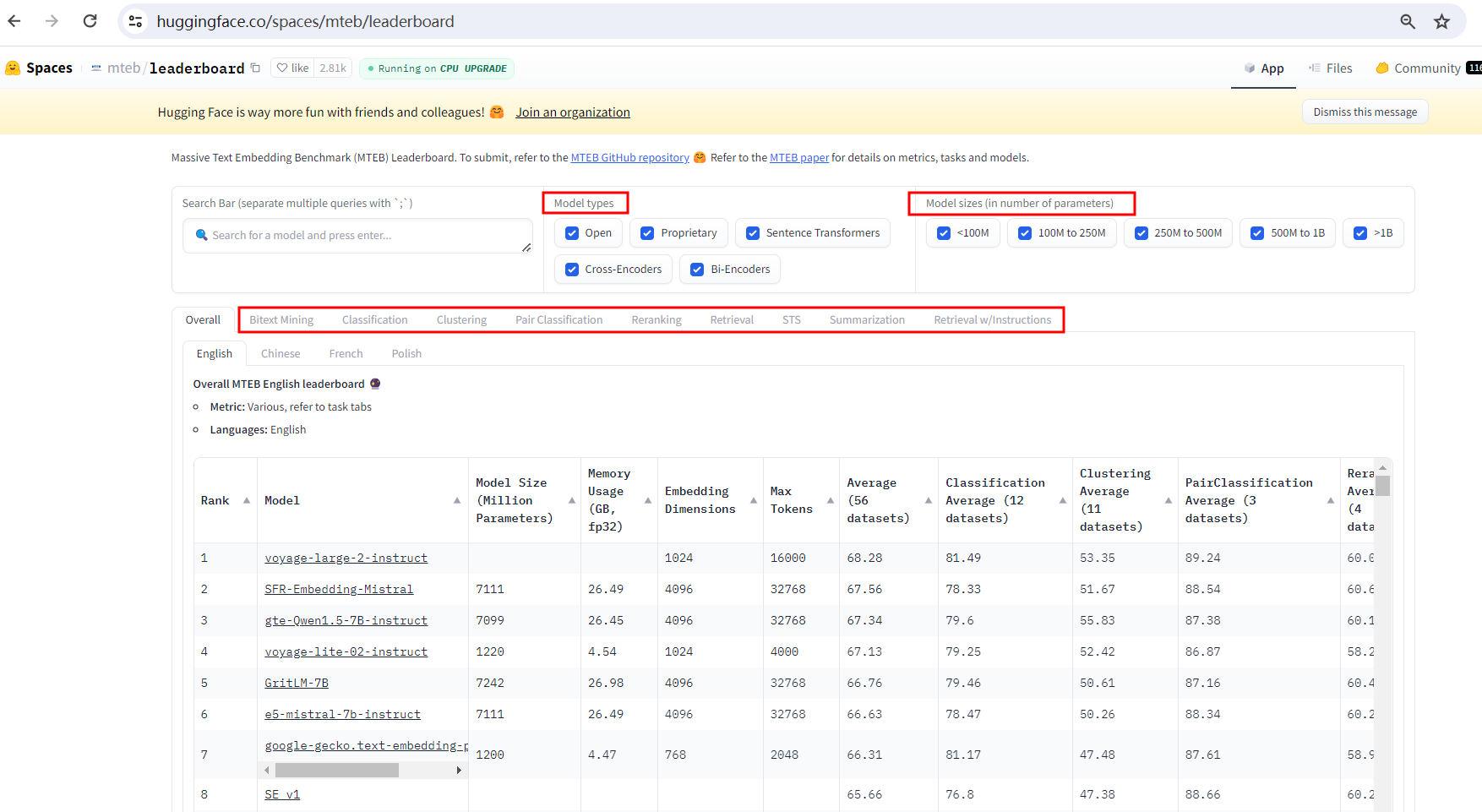1482x812 pixels.
Task: Open the Pair Classification tab
Action: [x=559, y=319]
